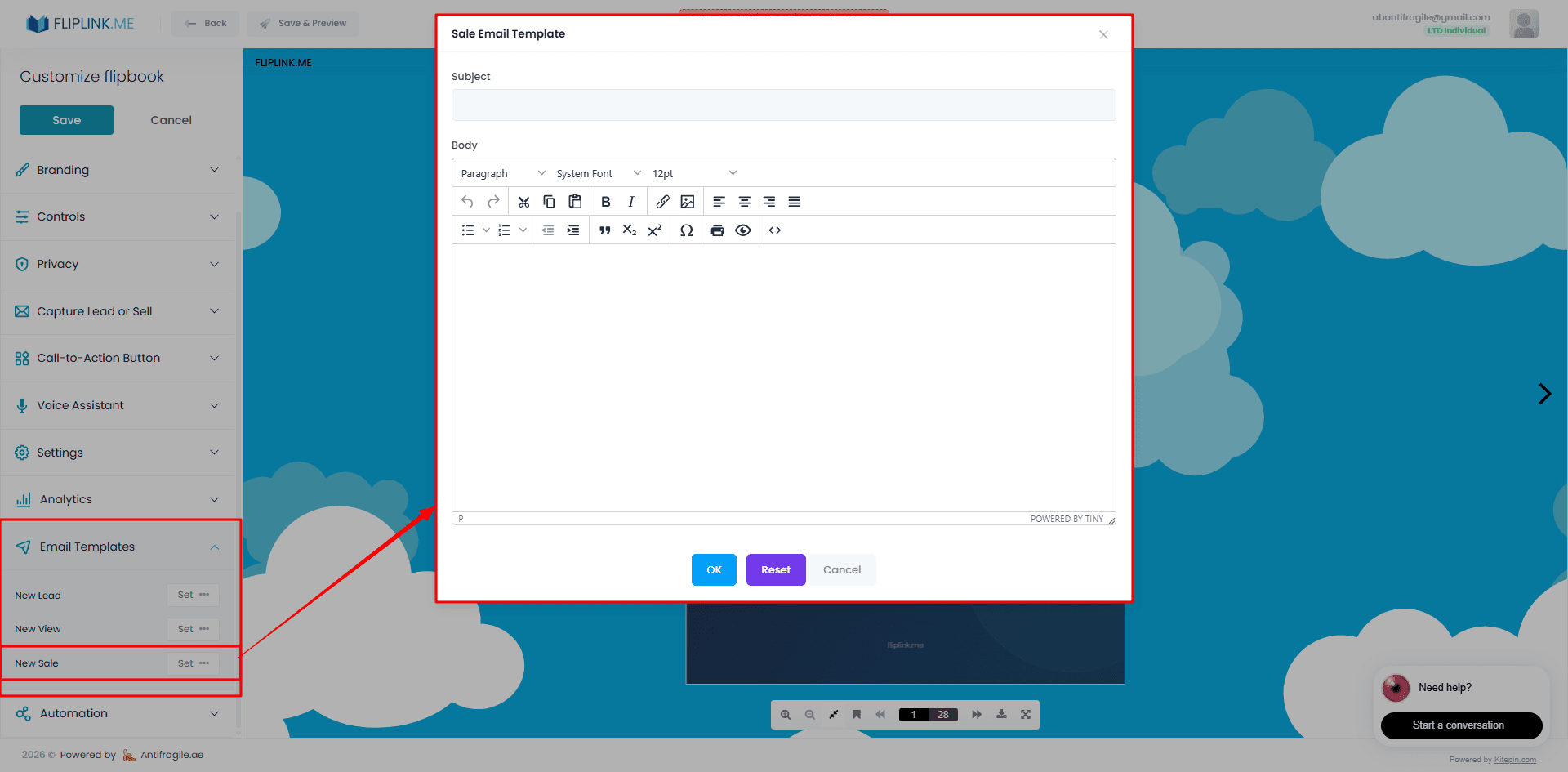This screenshot has height=772, width=1568.
Task: Open the Paragraph style dropdown
Action: 501,172
